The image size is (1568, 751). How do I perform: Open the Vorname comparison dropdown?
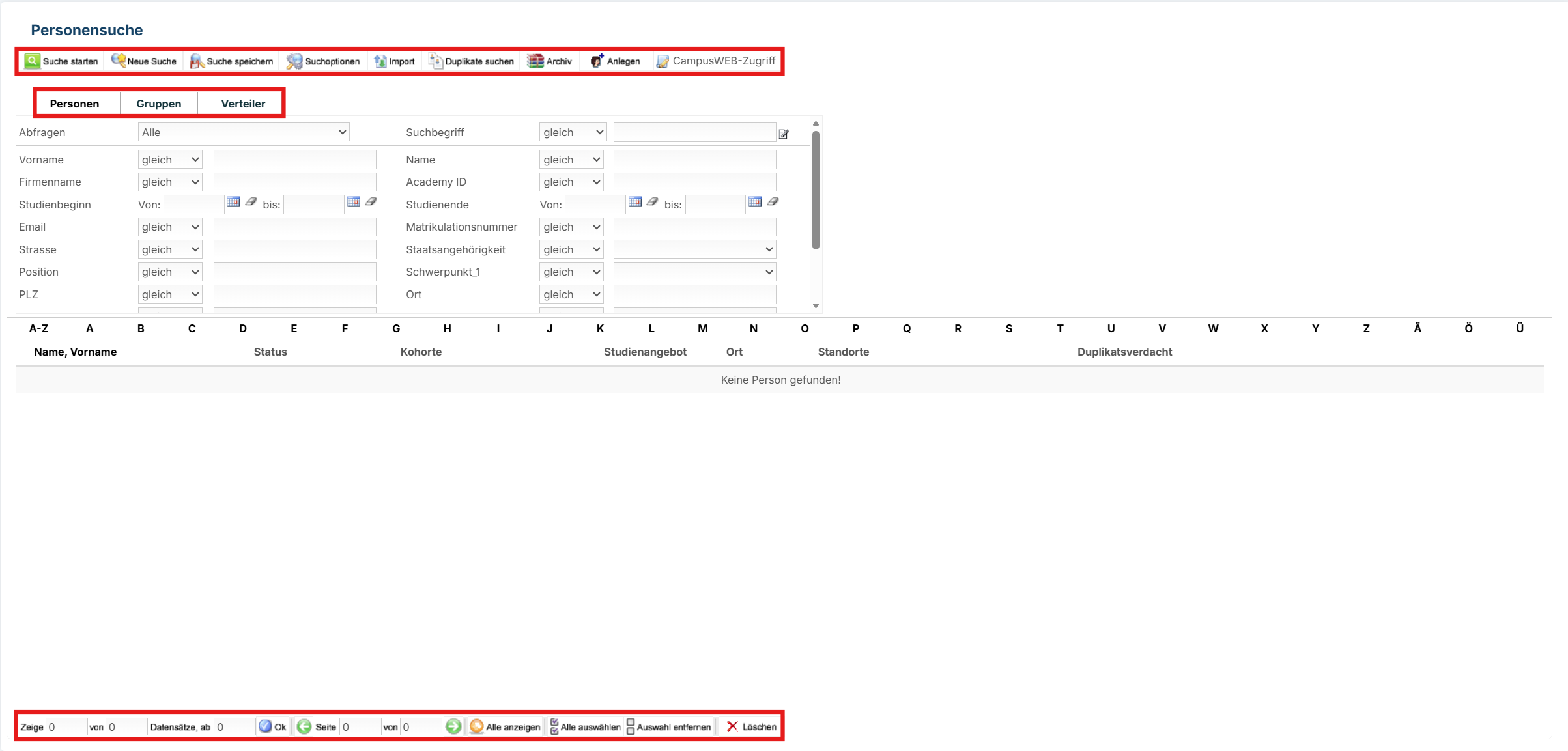169,159
